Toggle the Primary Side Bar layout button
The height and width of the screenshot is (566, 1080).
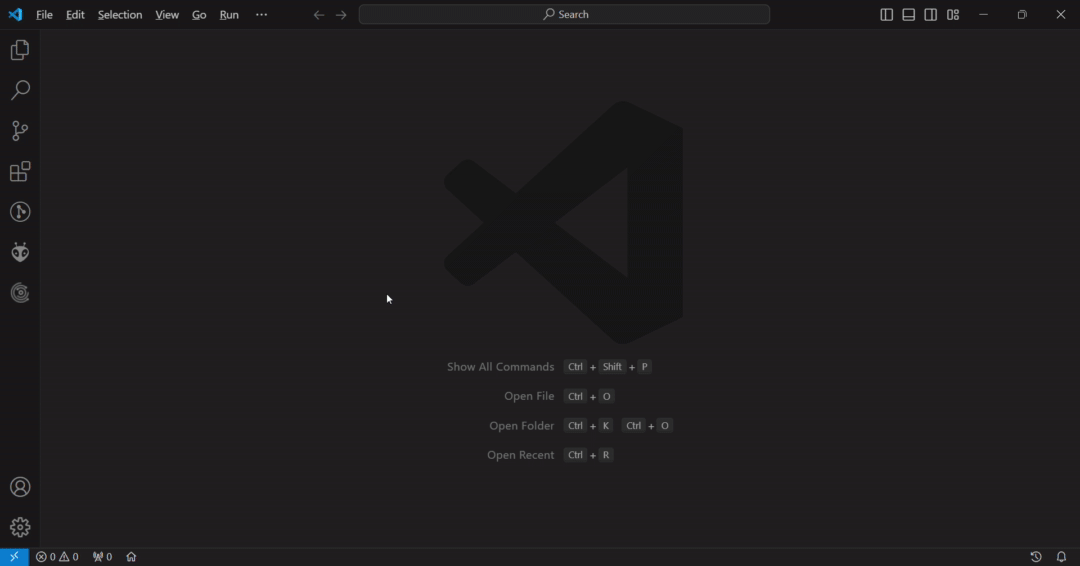(x=886, y=15)
